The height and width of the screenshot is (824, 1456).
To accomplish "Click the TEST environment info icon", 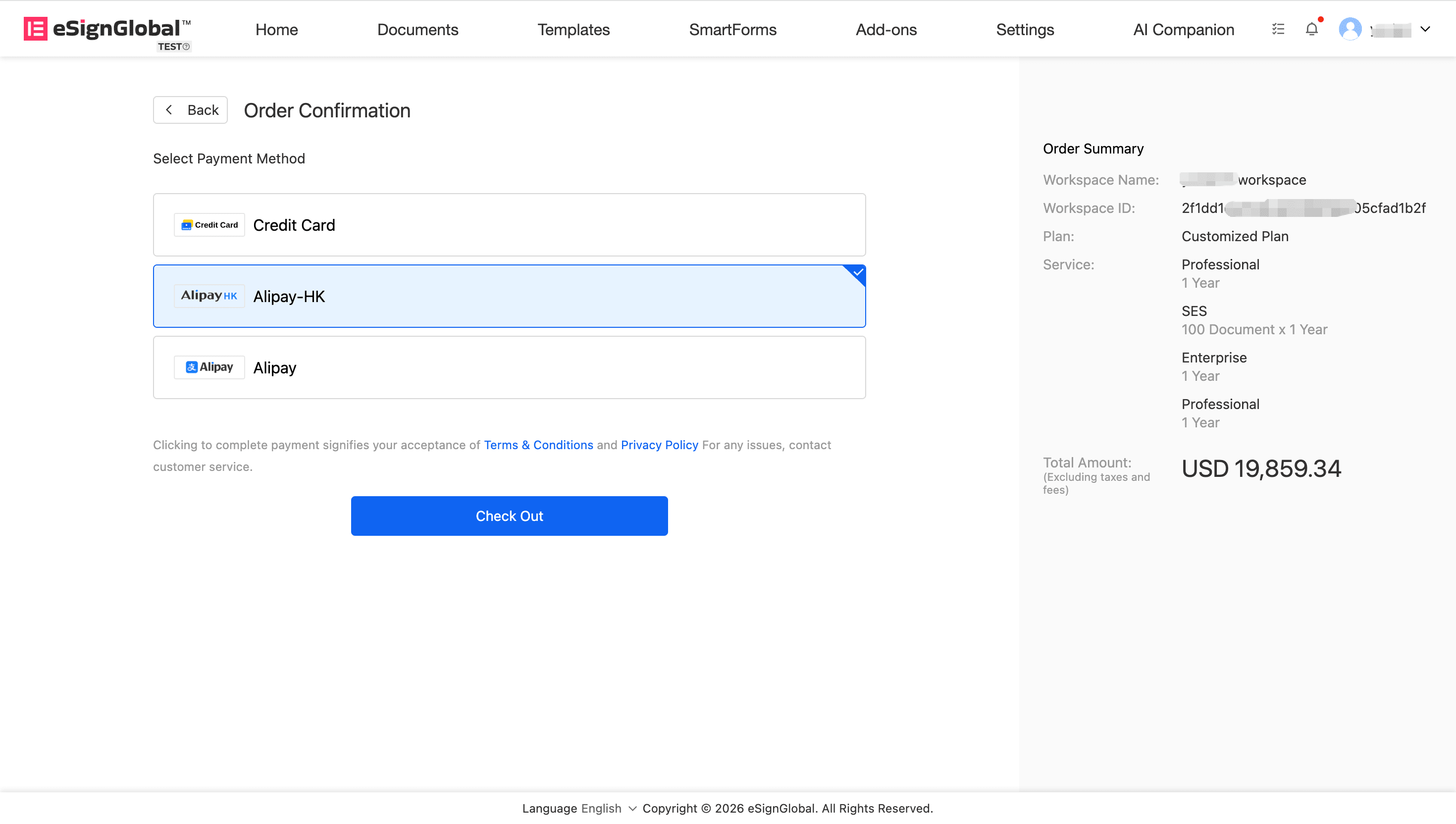I will [186, 47].
